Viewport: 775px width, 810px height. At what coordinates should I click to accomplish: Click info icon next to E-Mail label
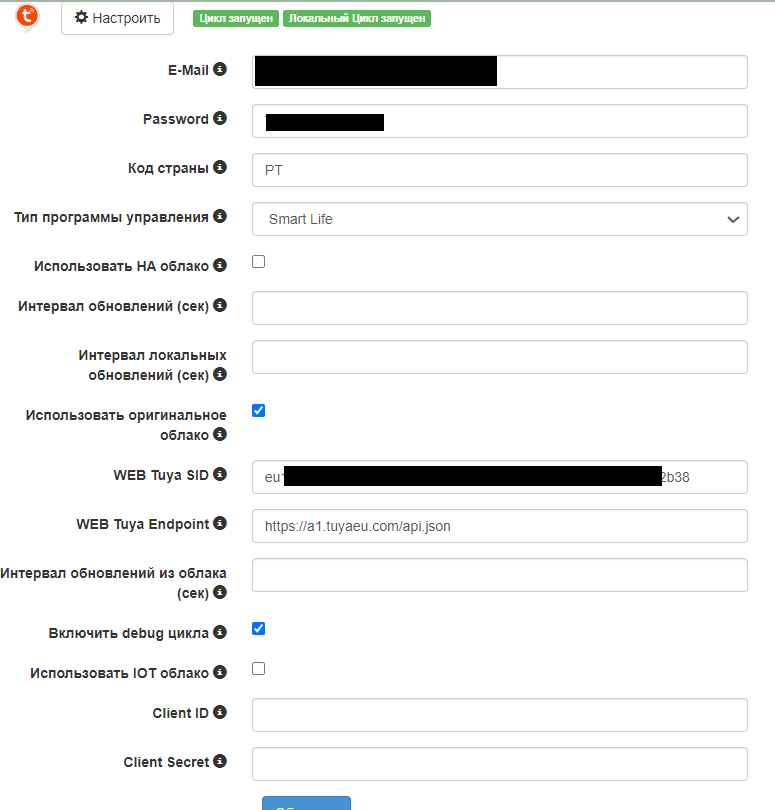[x=220, y=70]
